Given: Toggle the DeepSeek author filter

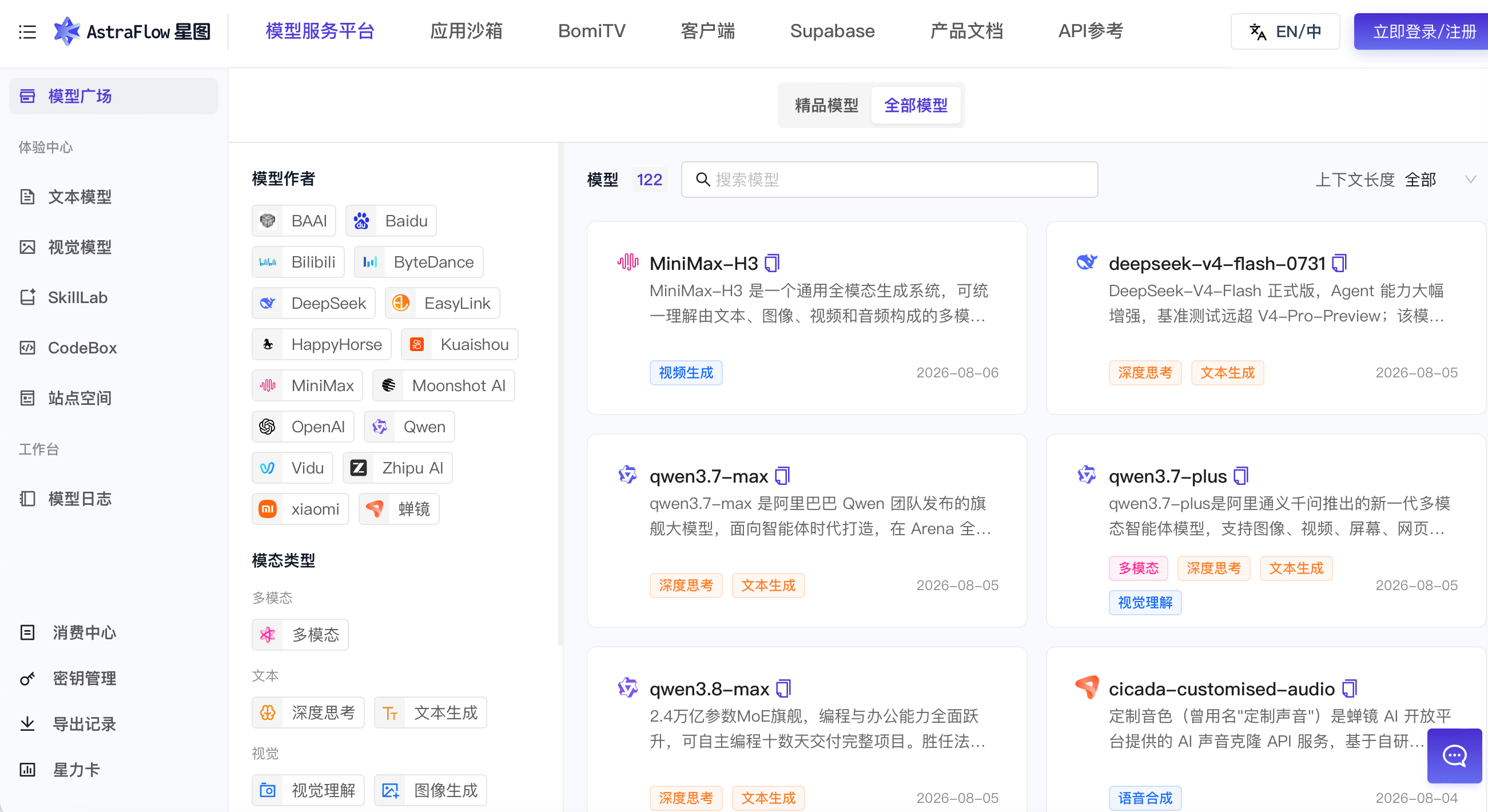Looking at the screenshot, I should click(x=313, y=303).
